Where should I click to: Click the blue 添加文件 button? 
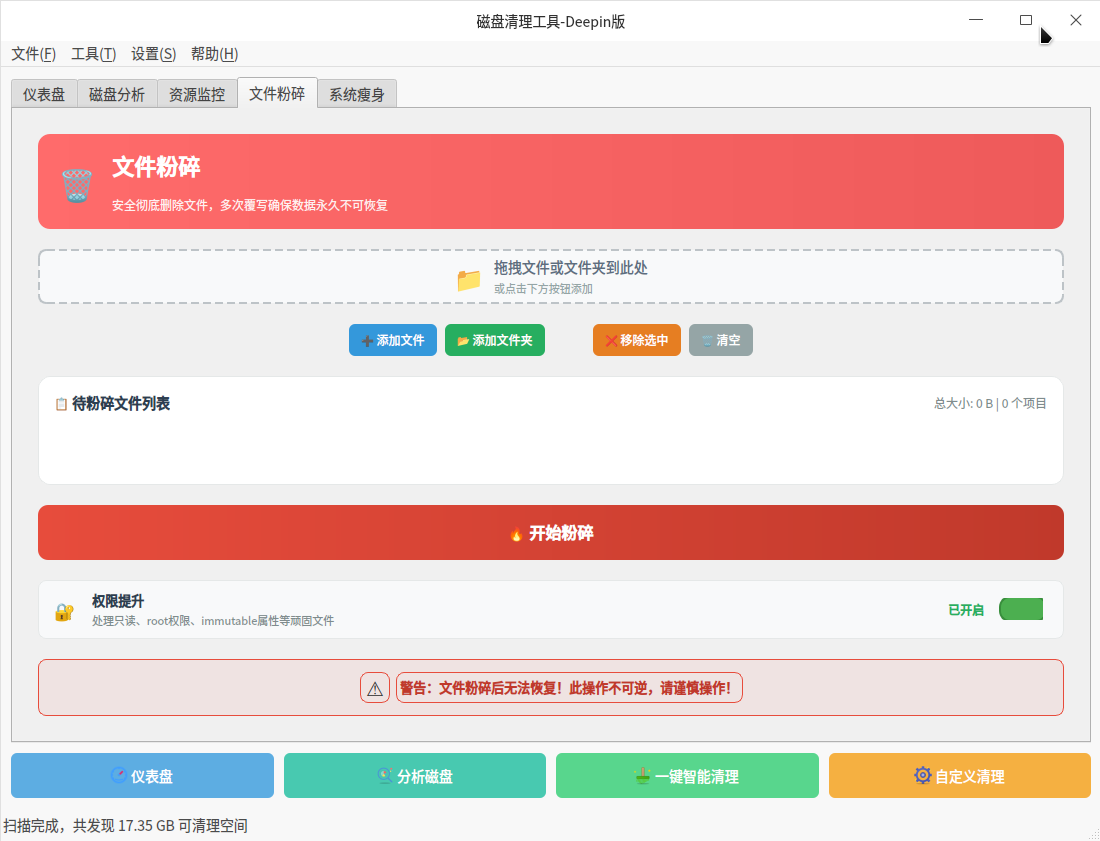(393, 340)
